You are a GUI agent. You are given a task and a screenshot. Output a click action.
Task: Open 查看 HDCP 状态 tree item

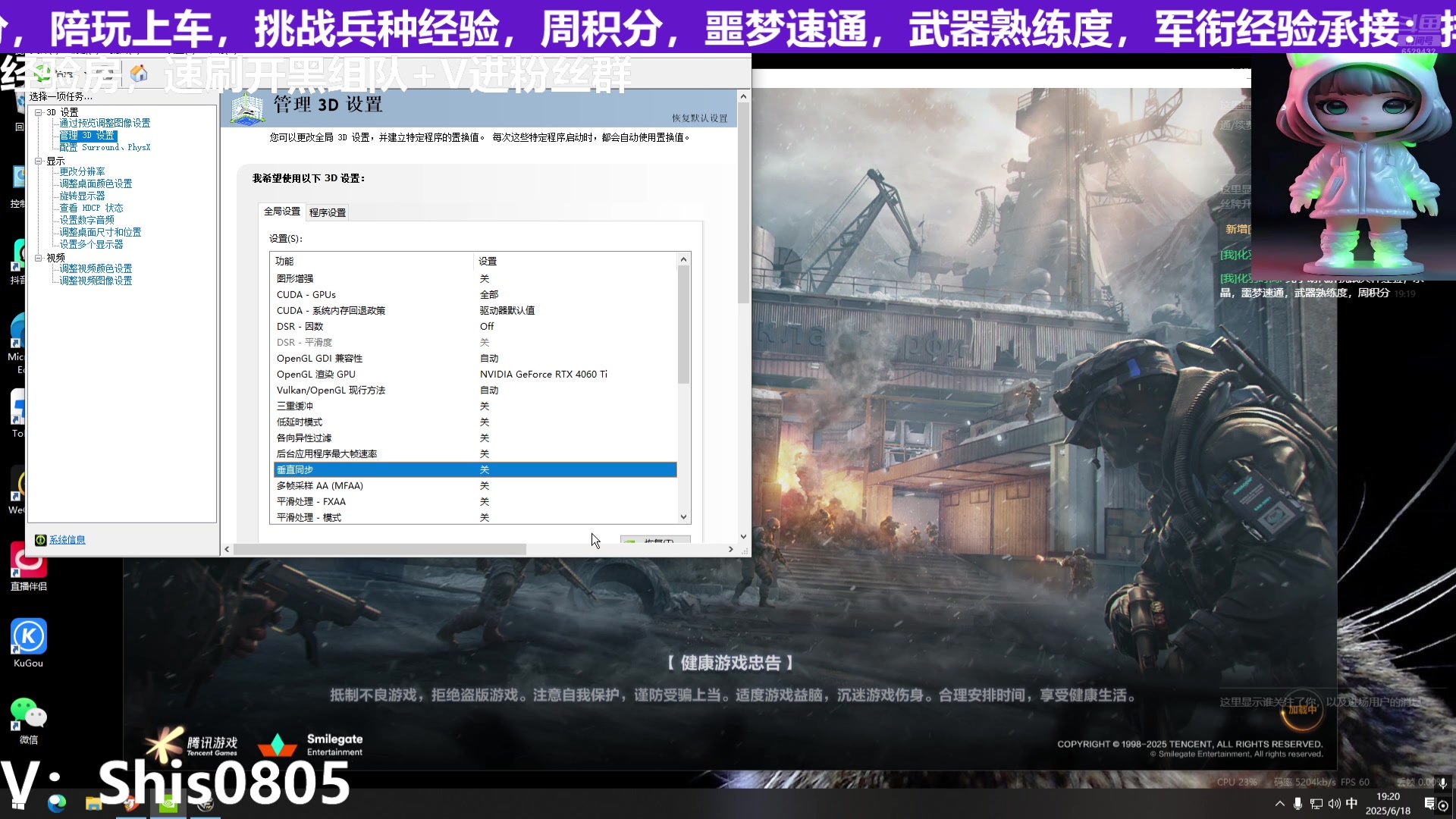coord(91,208)
